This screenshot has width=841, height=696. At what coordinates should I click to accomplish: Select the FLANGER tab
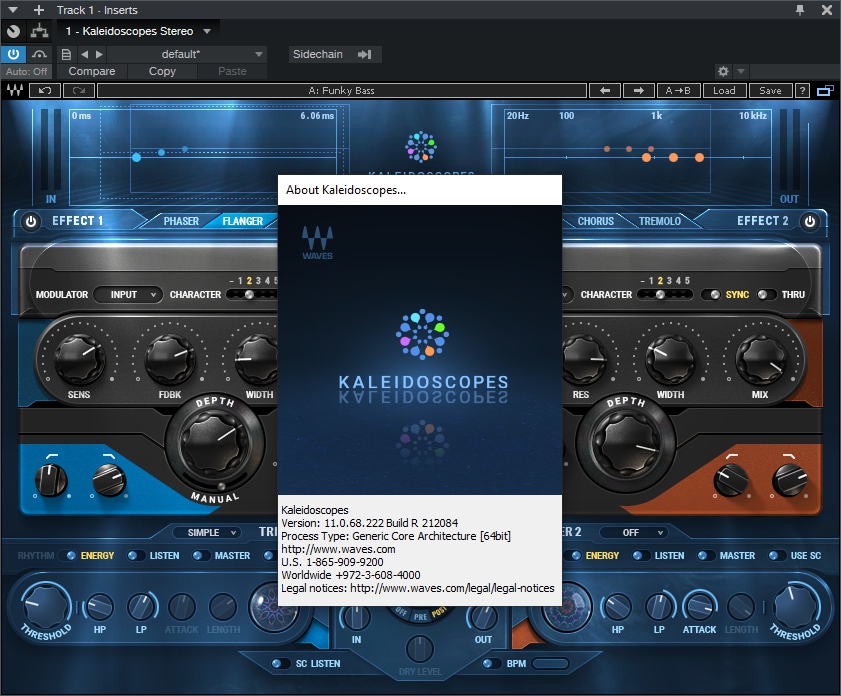click(242, 221)
